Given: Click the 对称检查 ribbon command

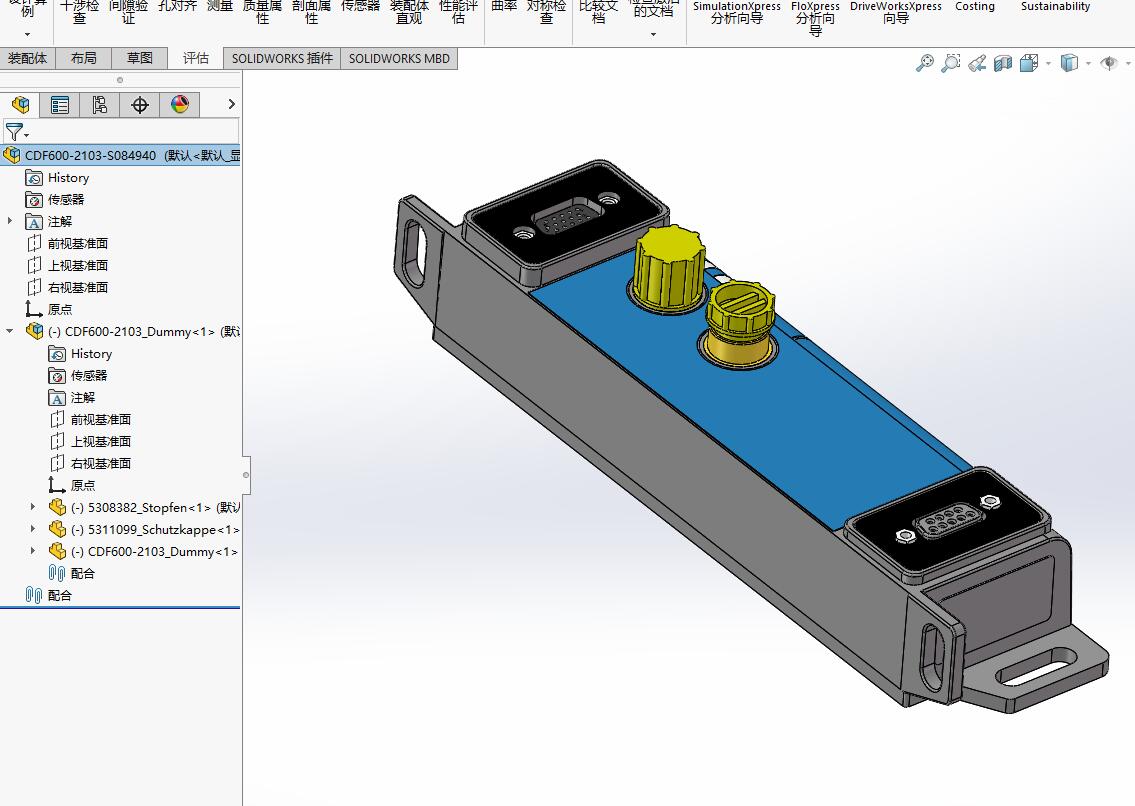Looking at the screenshot, I should tap(547, 11).
